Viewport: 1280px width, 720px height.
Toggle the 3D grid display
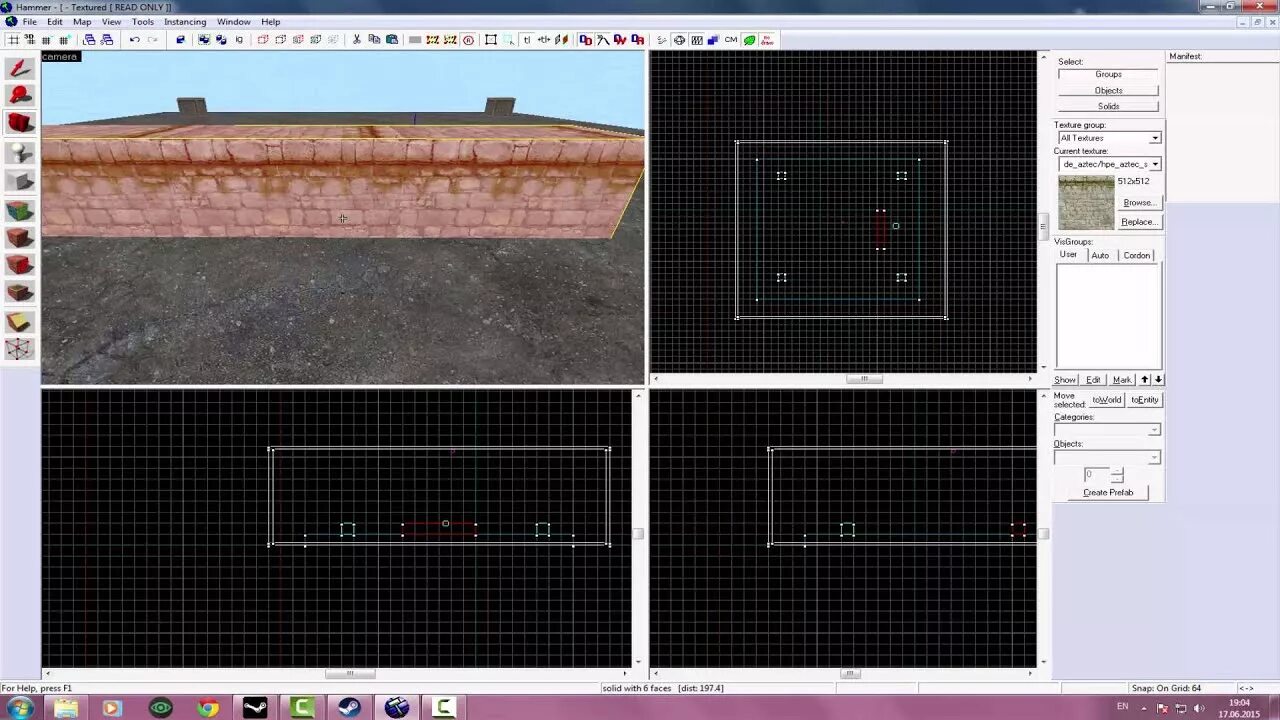pyautogui.click(x=30, y=40)
